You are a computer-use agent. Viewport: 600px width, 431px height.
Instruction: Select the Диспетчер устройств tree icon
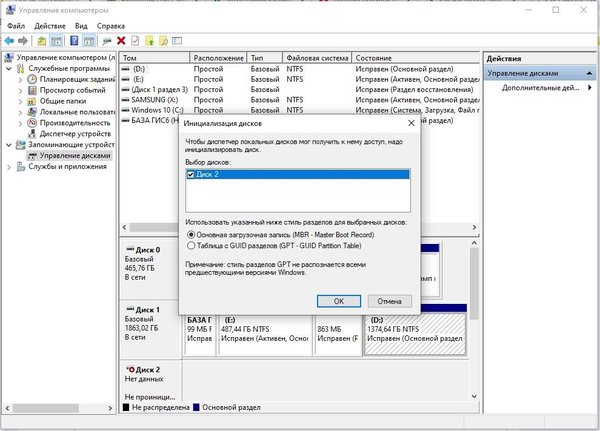click(x=31, y=134)
